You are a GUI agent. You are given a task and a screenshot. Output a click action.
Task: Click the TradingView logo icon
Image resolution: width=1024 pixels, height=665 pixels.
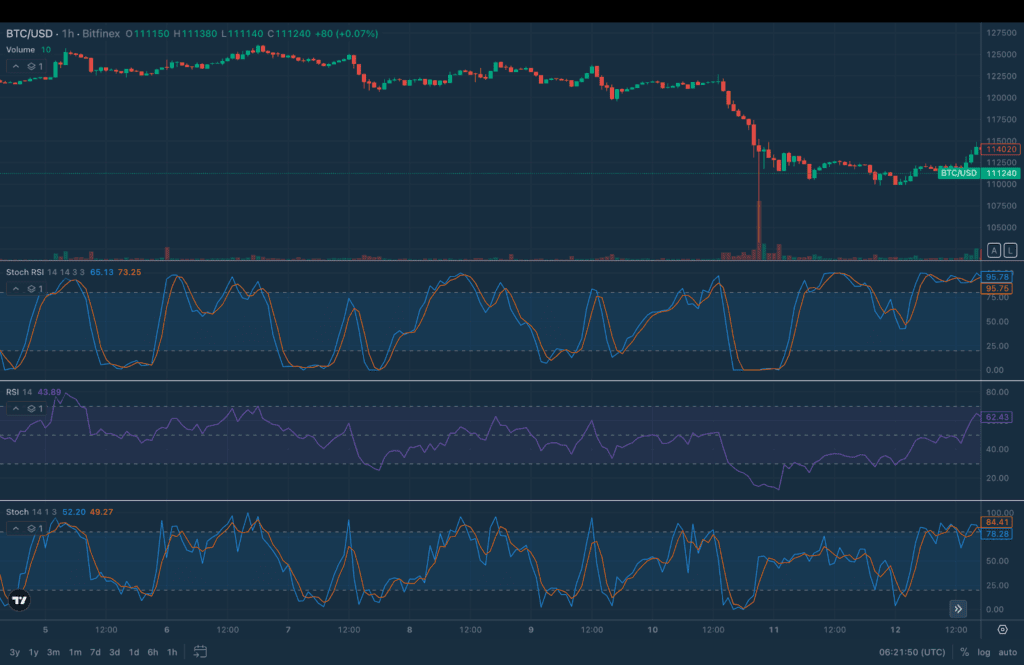click(x=18, y=600)
